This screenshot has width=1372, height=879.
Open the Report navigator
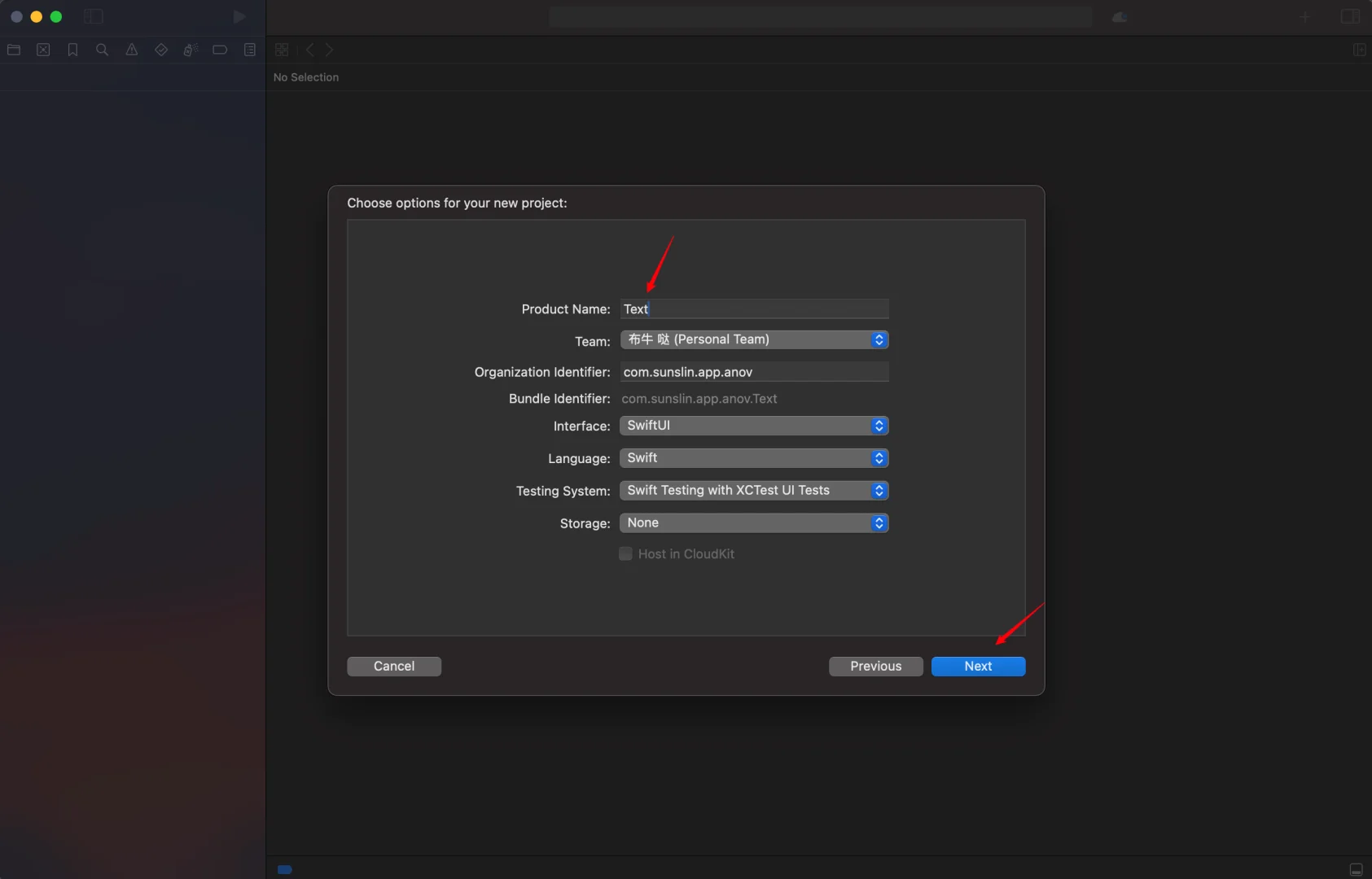click(x=249, y=50)
